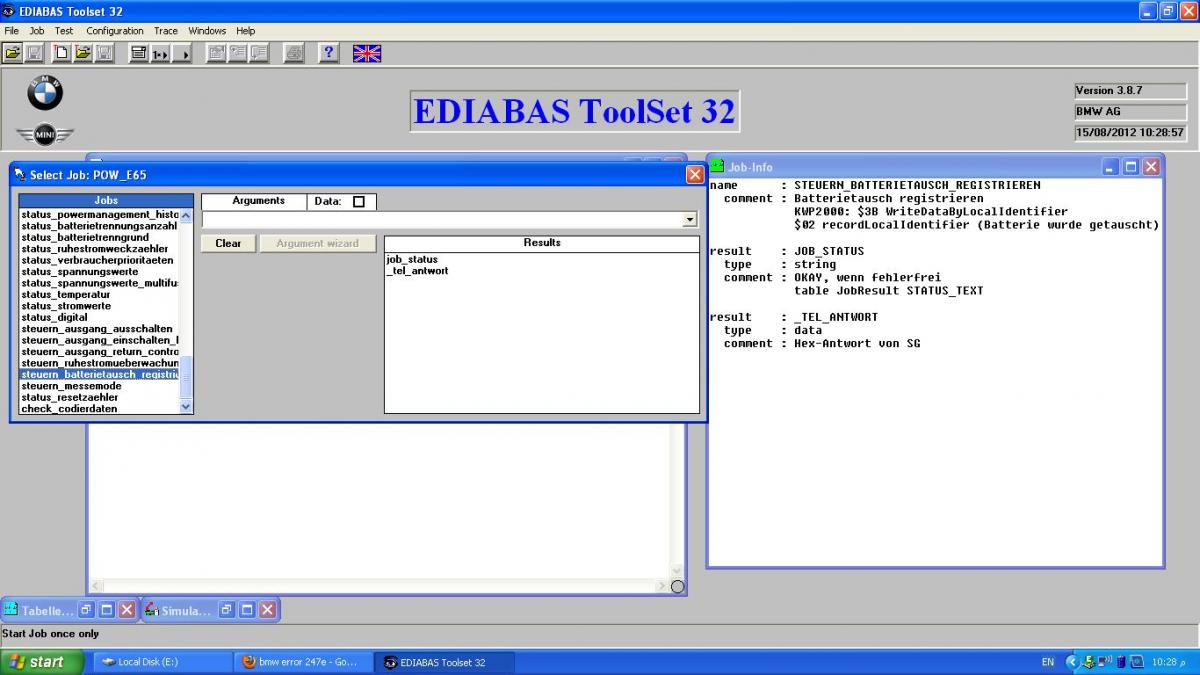The width and height of the screenshot is (1200, 675).
Task: Click the Tabelle minimized window icon
Action: (11, 609)
